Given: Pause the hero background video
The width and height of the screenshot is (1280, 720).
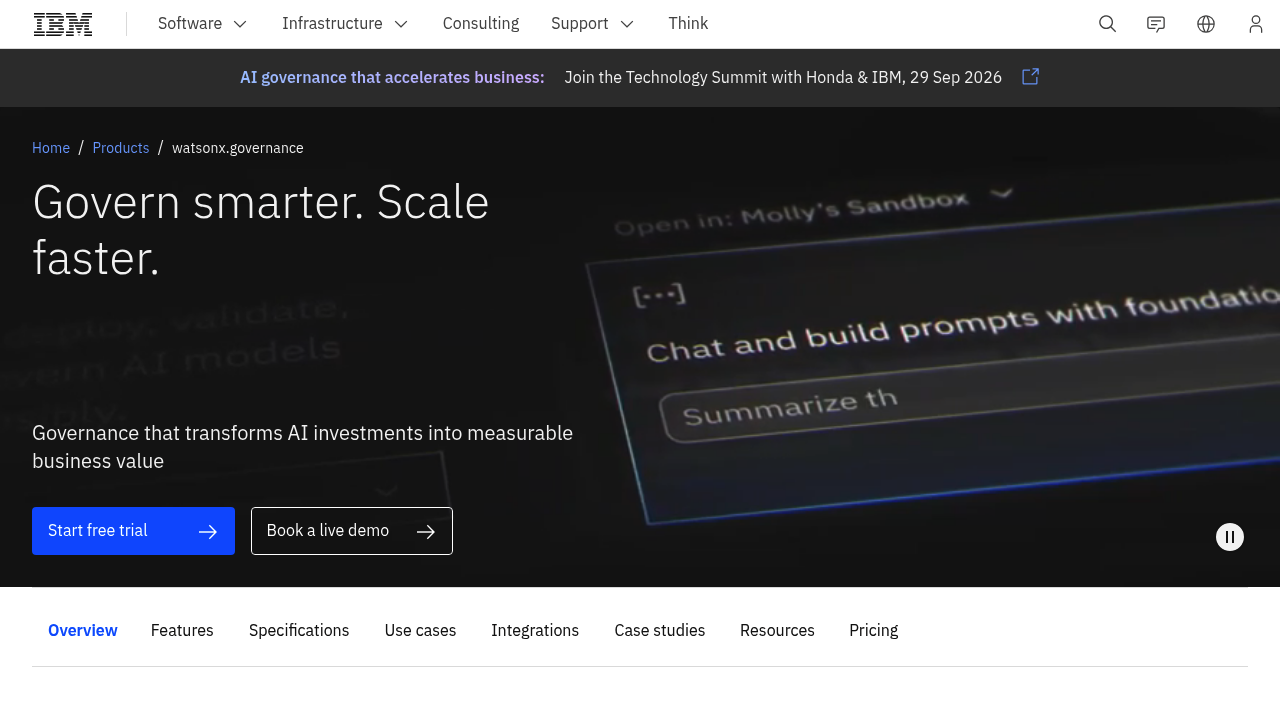Looking at the screenshot, I should (1230, 537).
